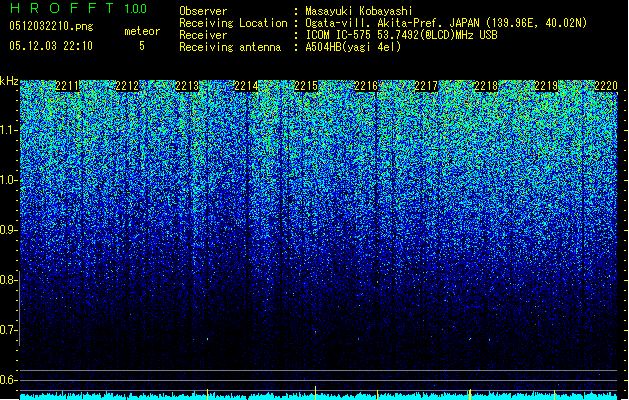The height and width of the screenshot is (400, 629).
Task: Click the 2218 time marker
Action: pos(486,86)
